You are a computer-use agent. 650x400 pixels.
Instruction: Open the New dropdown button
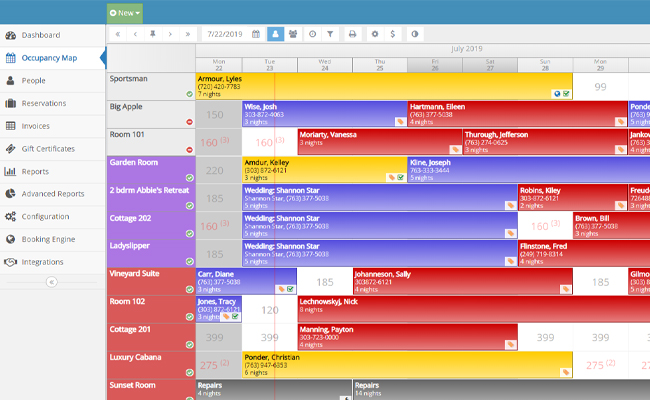coord(125,13)
